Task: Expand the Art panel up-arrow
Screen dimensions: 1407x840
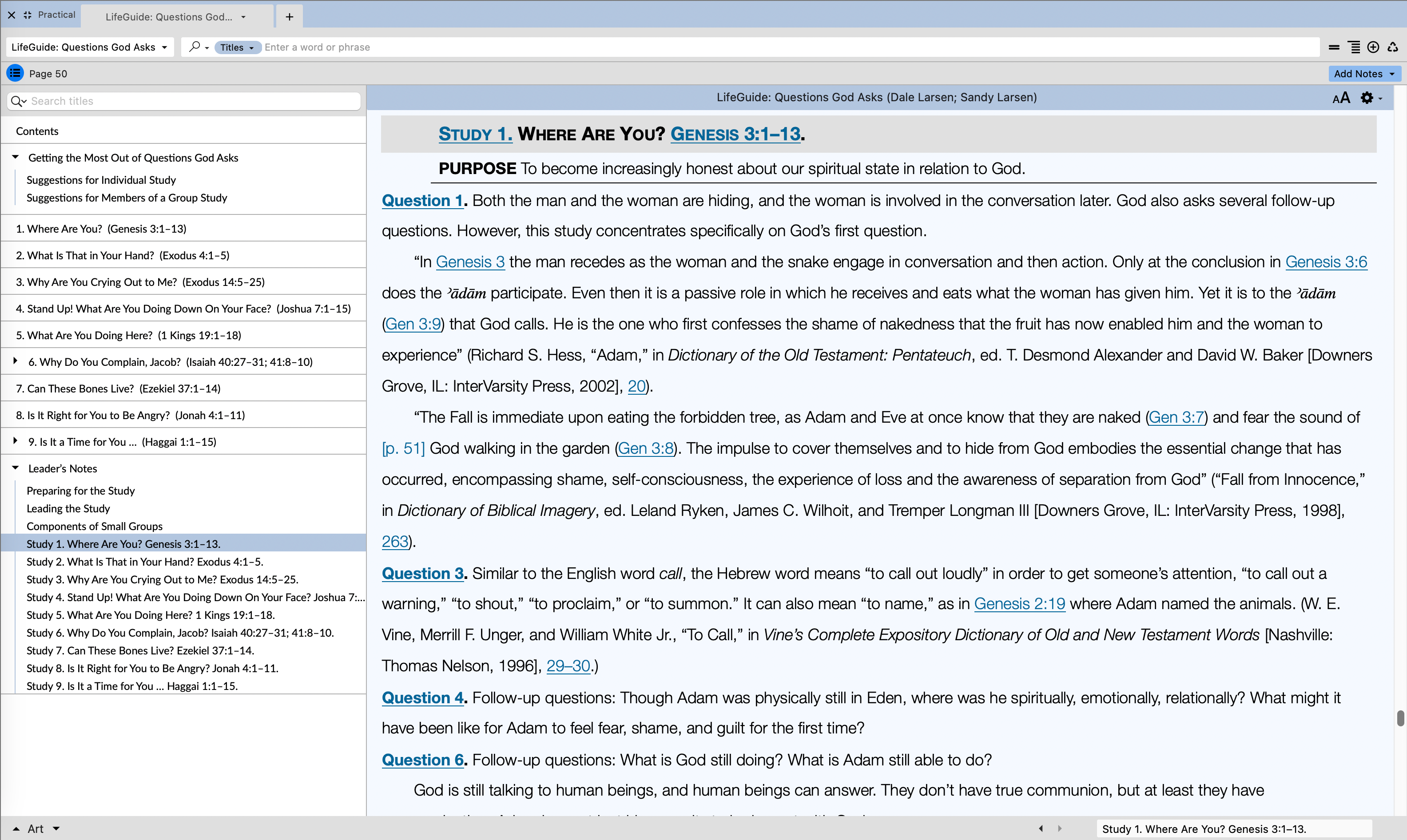Action: 16,829
